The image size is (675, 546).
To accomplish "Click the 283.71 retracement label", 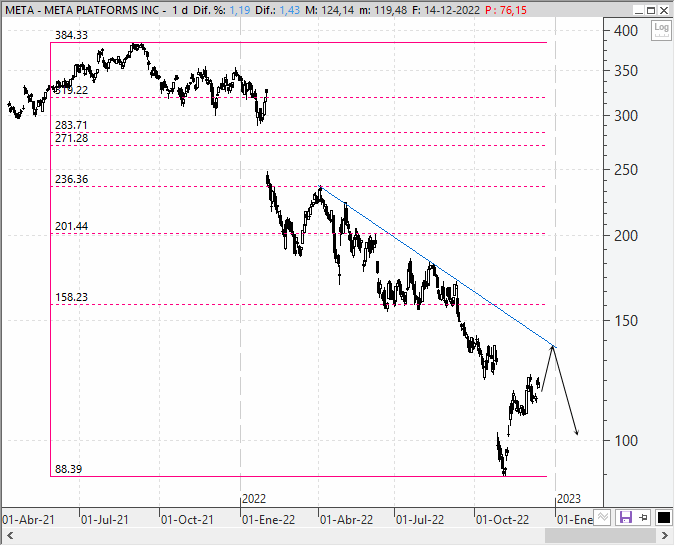I will (71, 125).
